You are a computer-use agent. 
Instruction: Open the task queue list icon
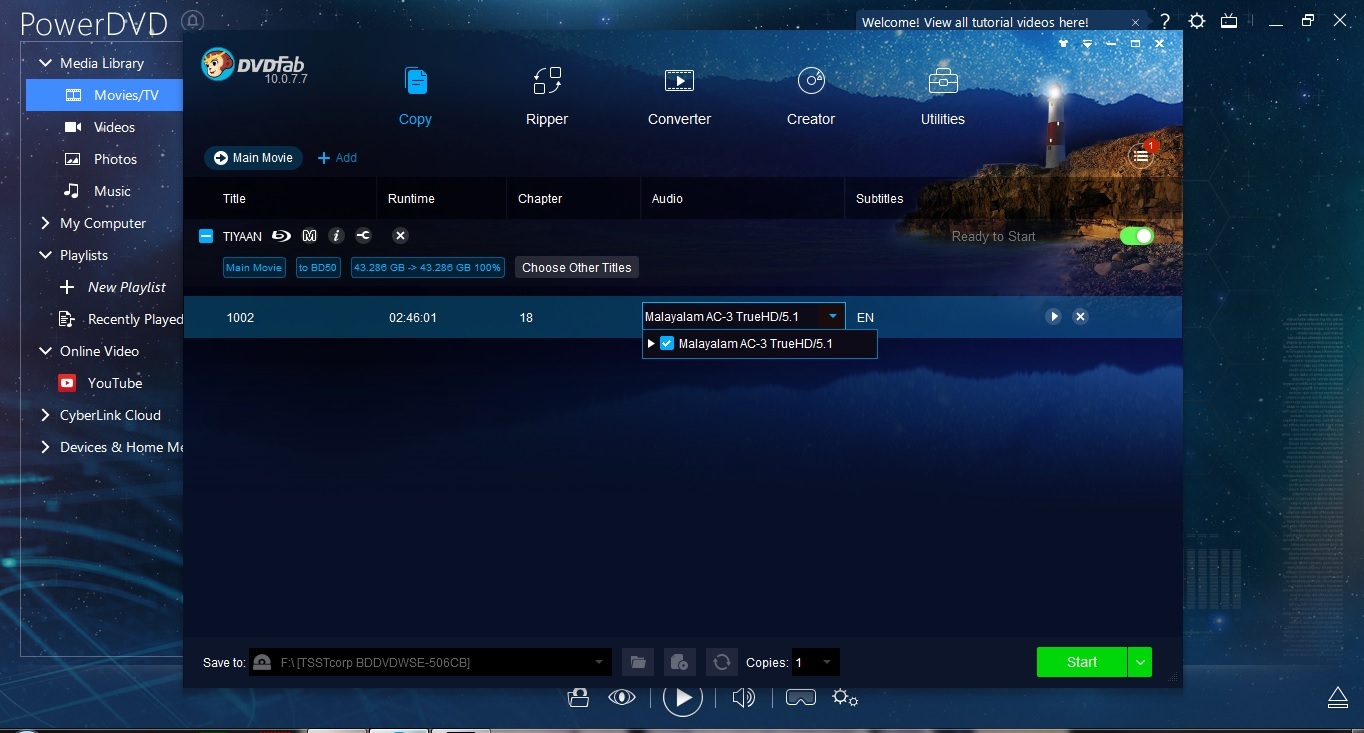1140,156
